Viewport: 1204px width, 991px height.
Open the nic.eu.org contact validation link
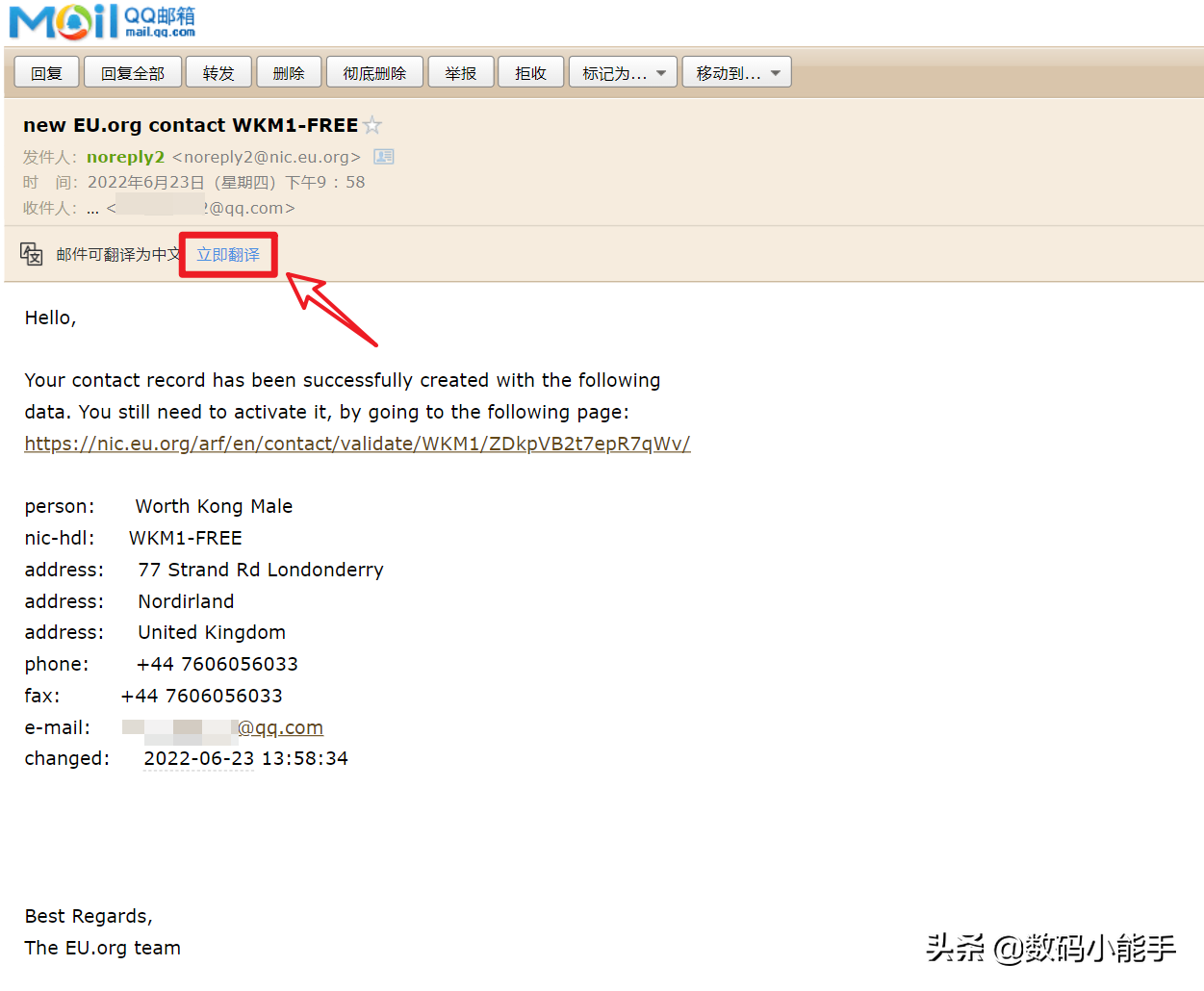point(357,444)
